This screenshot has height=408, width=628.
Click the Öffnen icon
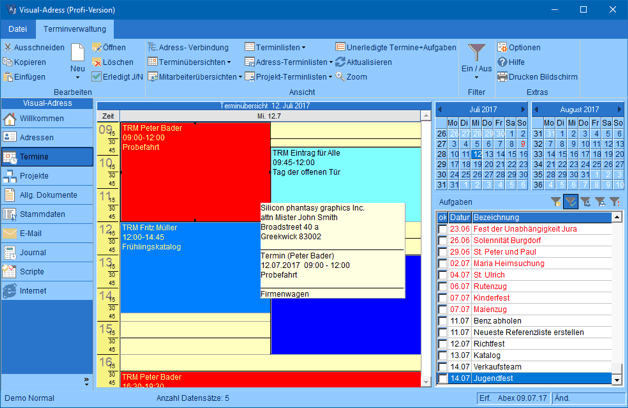(x=97, y=48)
